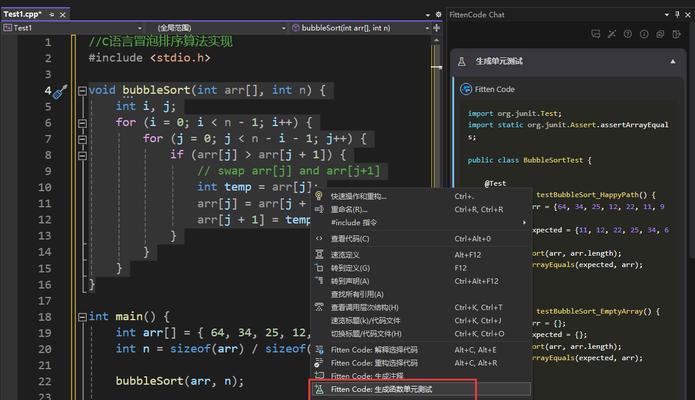The image size is (695, 400).
Task: Click the magic wand icon in FittenCode Chat
Action: [612, 34]
